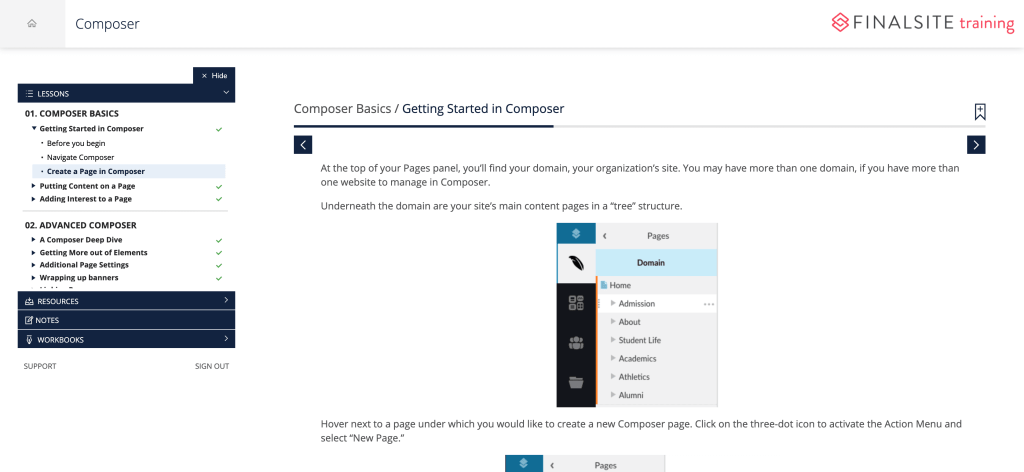Click the Resources panel icon
1024x472 pixels.
click(29, 301)
